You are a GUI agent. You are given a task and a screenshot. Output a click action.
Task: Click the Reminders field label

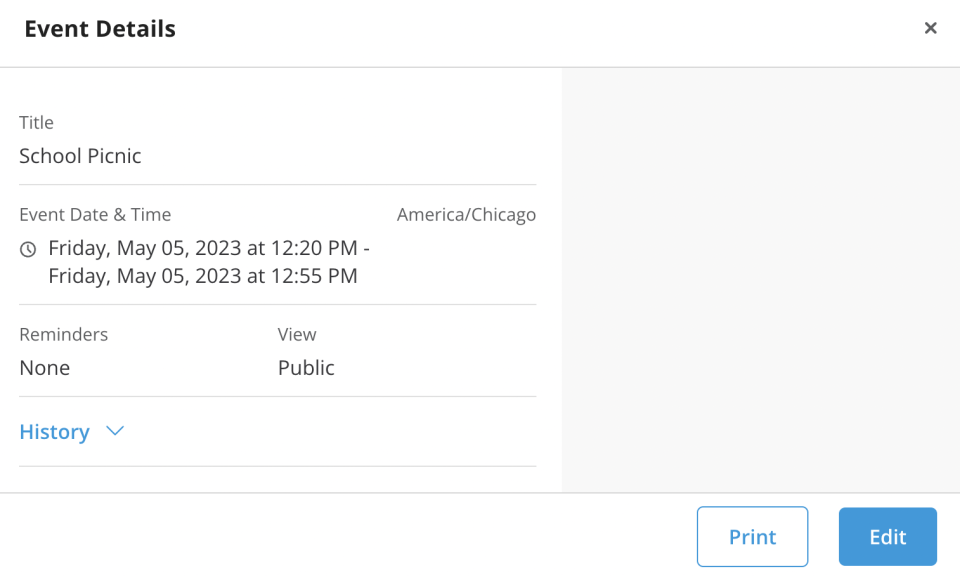point(64,335)
